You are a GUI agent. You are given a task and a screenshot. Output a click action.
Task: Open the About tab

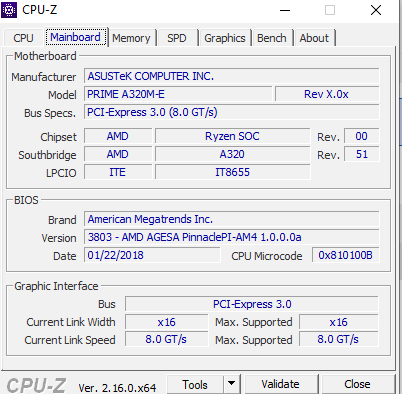point(314,38)
